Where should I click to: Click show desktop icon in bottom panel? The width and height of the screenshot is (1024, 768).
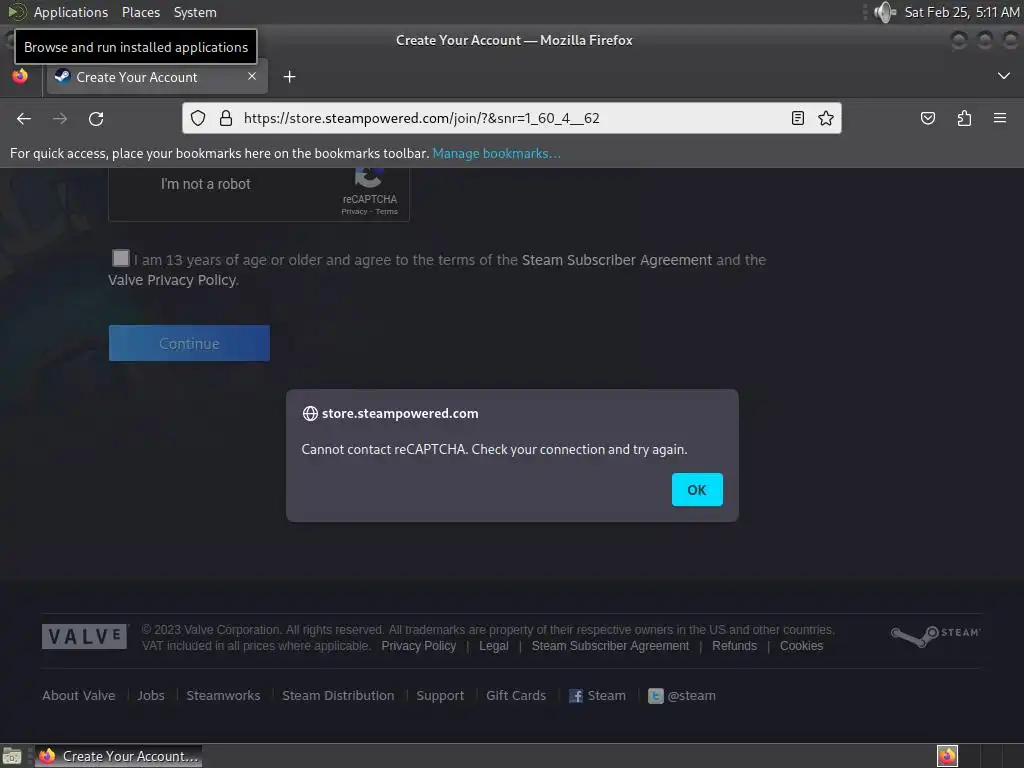coord(12,757)
